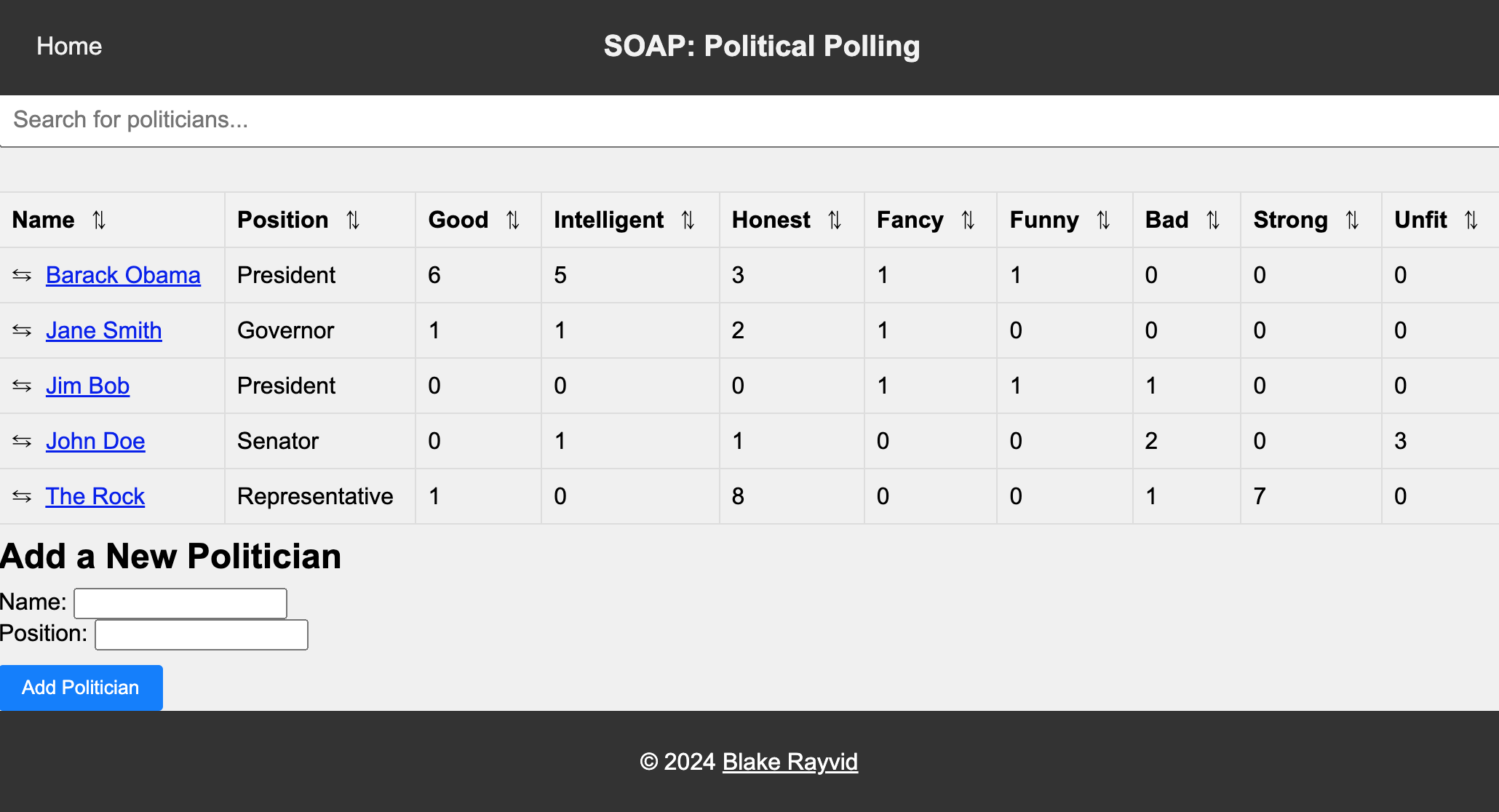Click the Add Politician button

80,688
